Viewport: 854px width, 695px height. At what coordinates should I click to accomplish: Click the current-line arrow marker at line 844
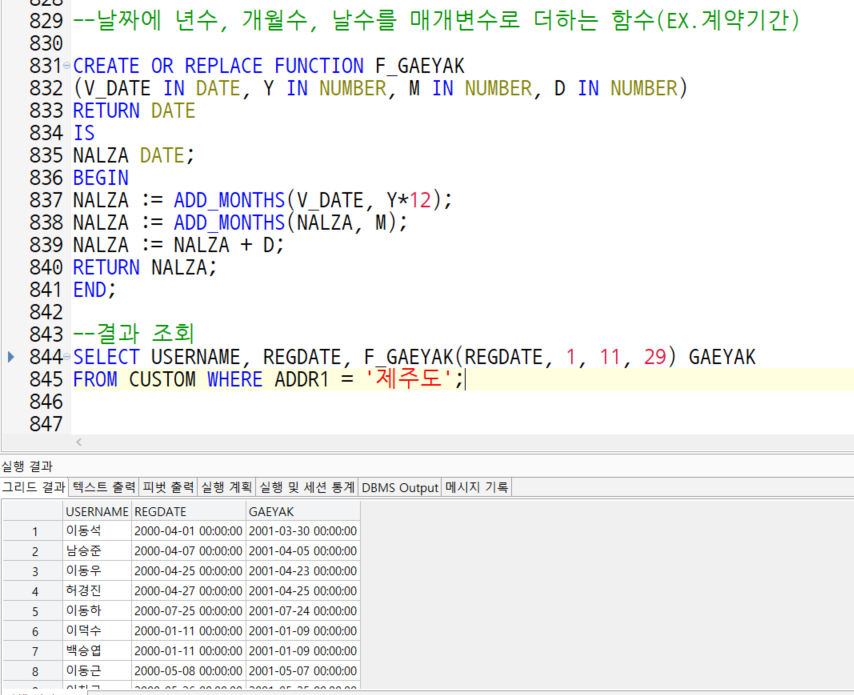pos(10,357)
